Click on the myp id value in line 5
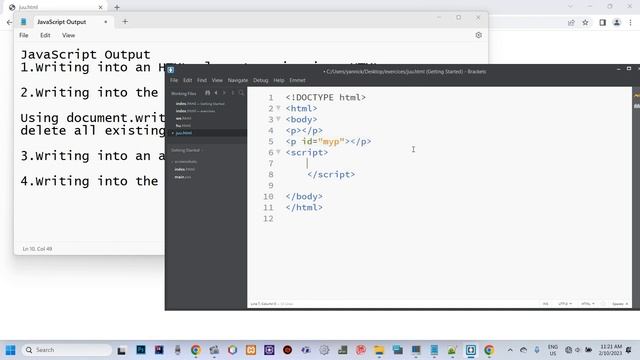The image size is (640, 360). tap(331, 142)
